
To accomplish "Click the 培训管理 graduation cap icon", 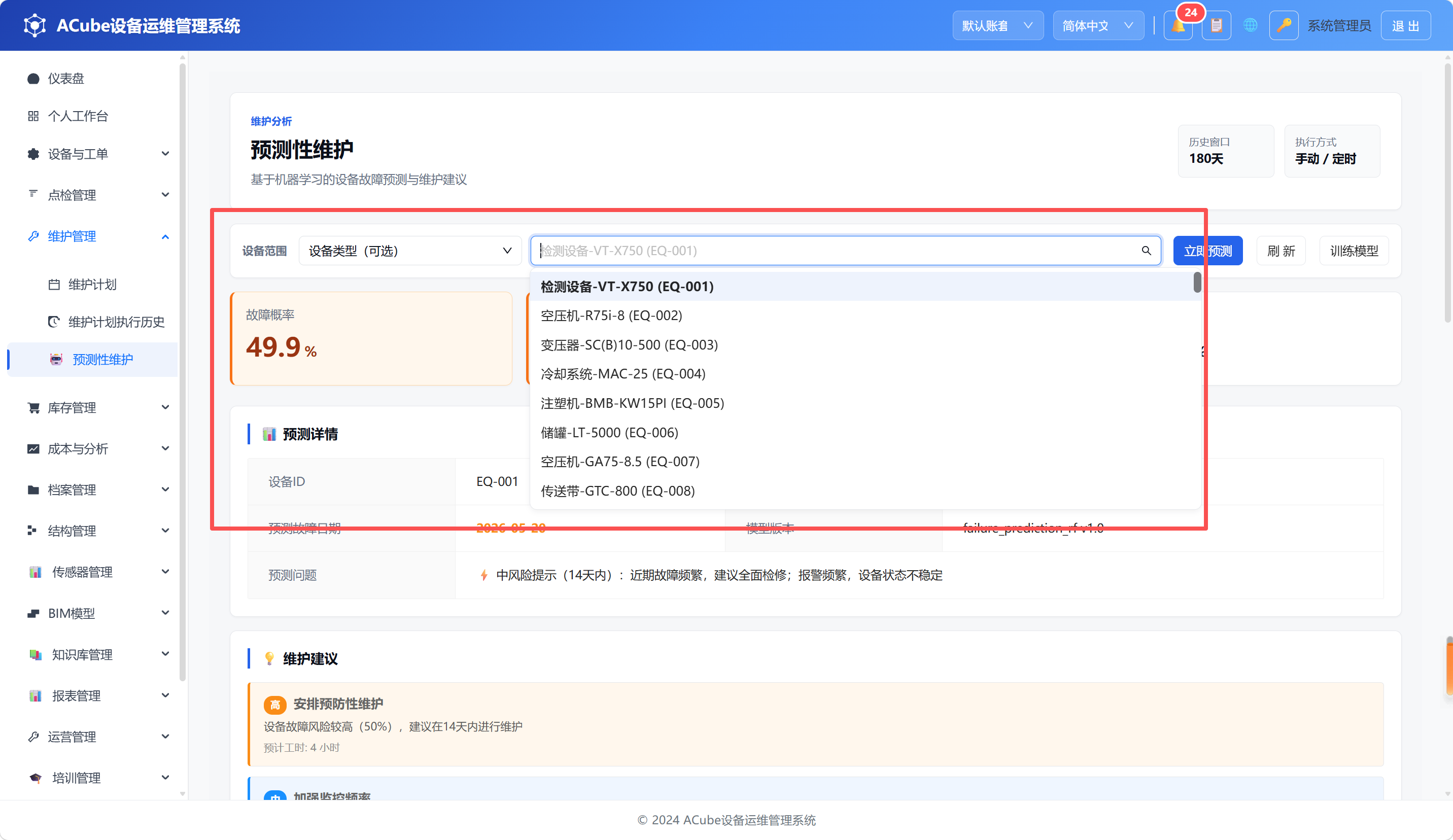I will coord(35,778).
